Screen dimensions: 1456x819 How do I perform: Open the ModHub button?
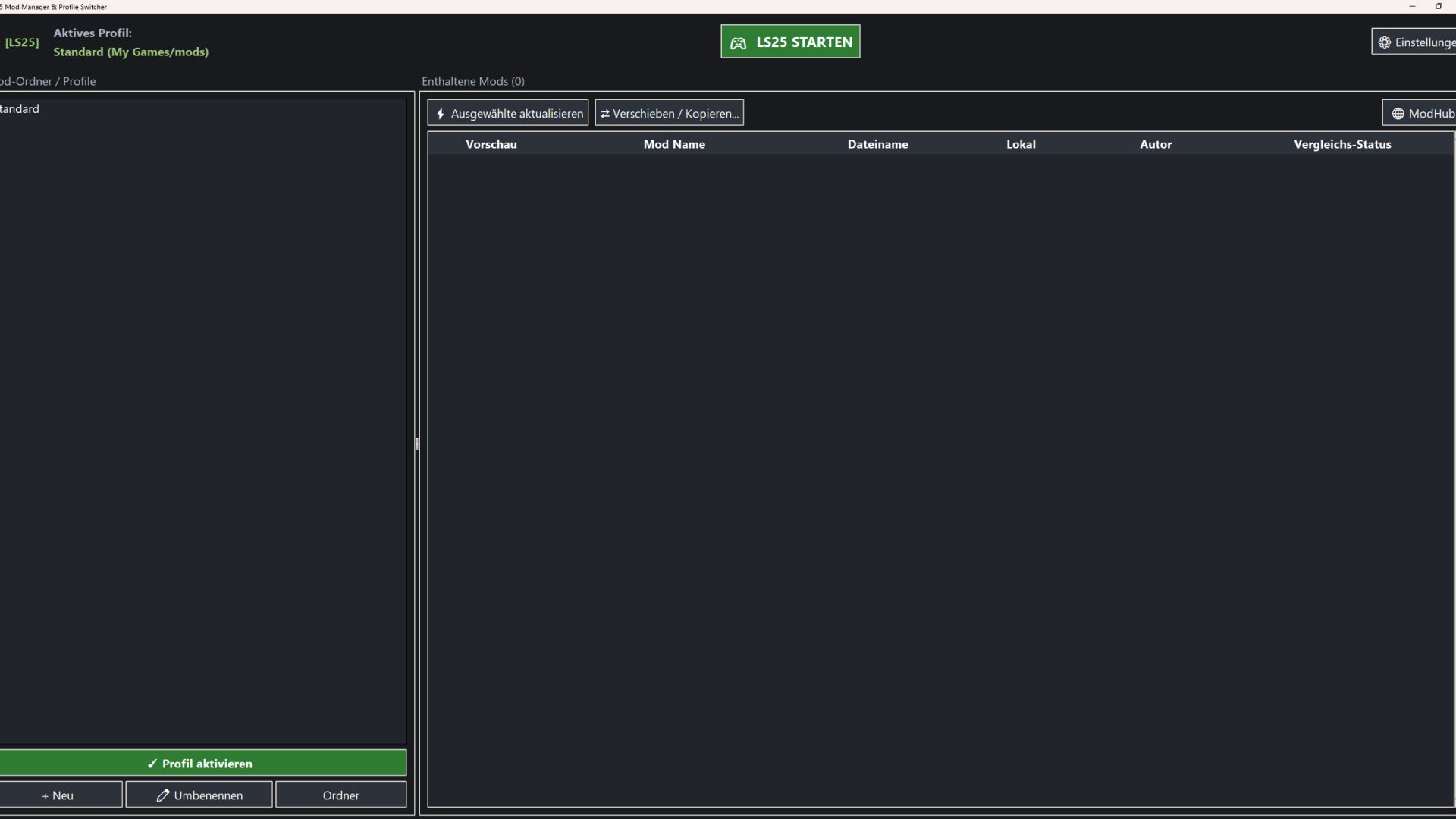pos(1420,113)
